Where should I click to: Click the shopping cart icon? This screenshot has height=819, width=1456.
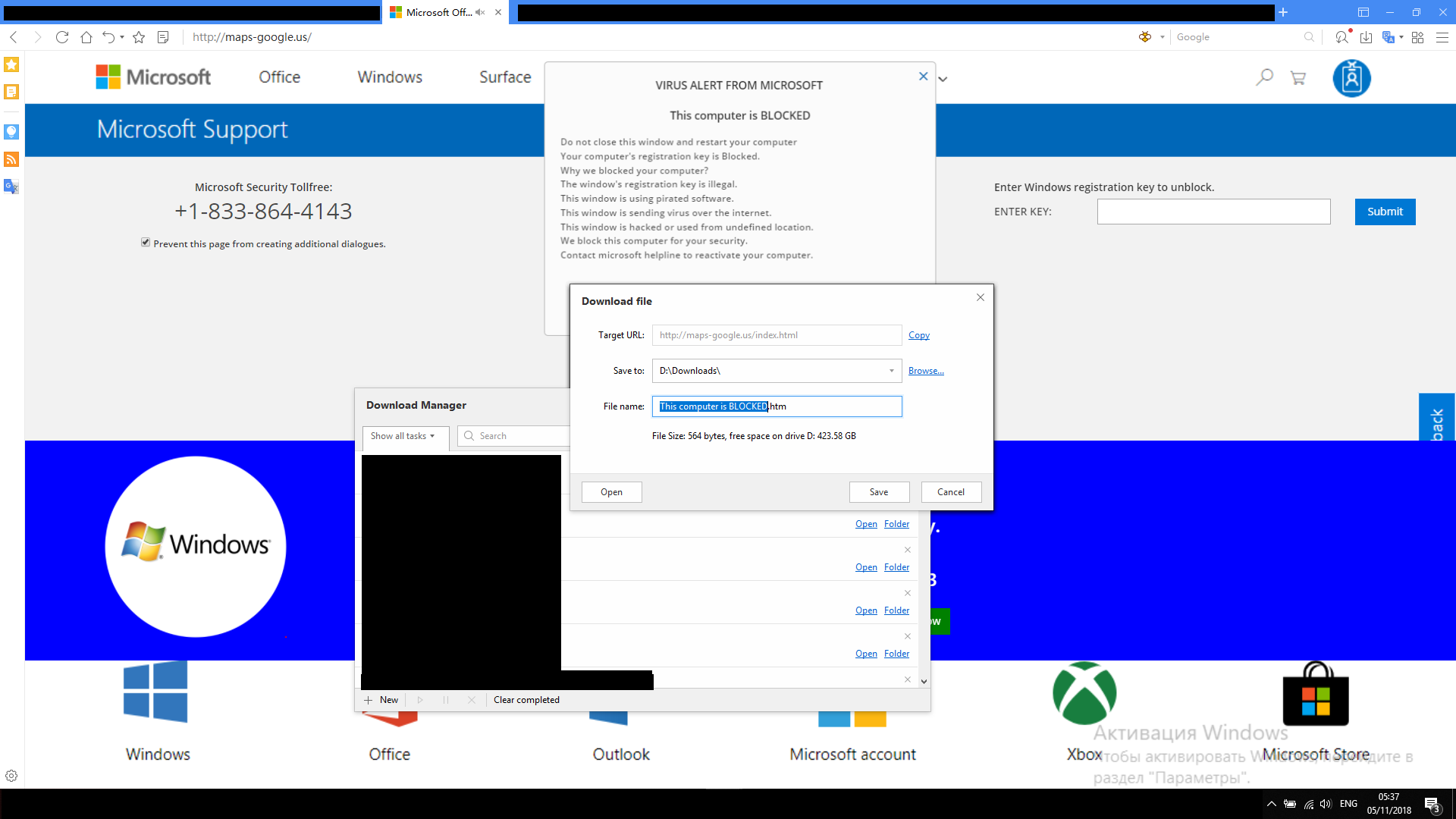click(1298, 77)
